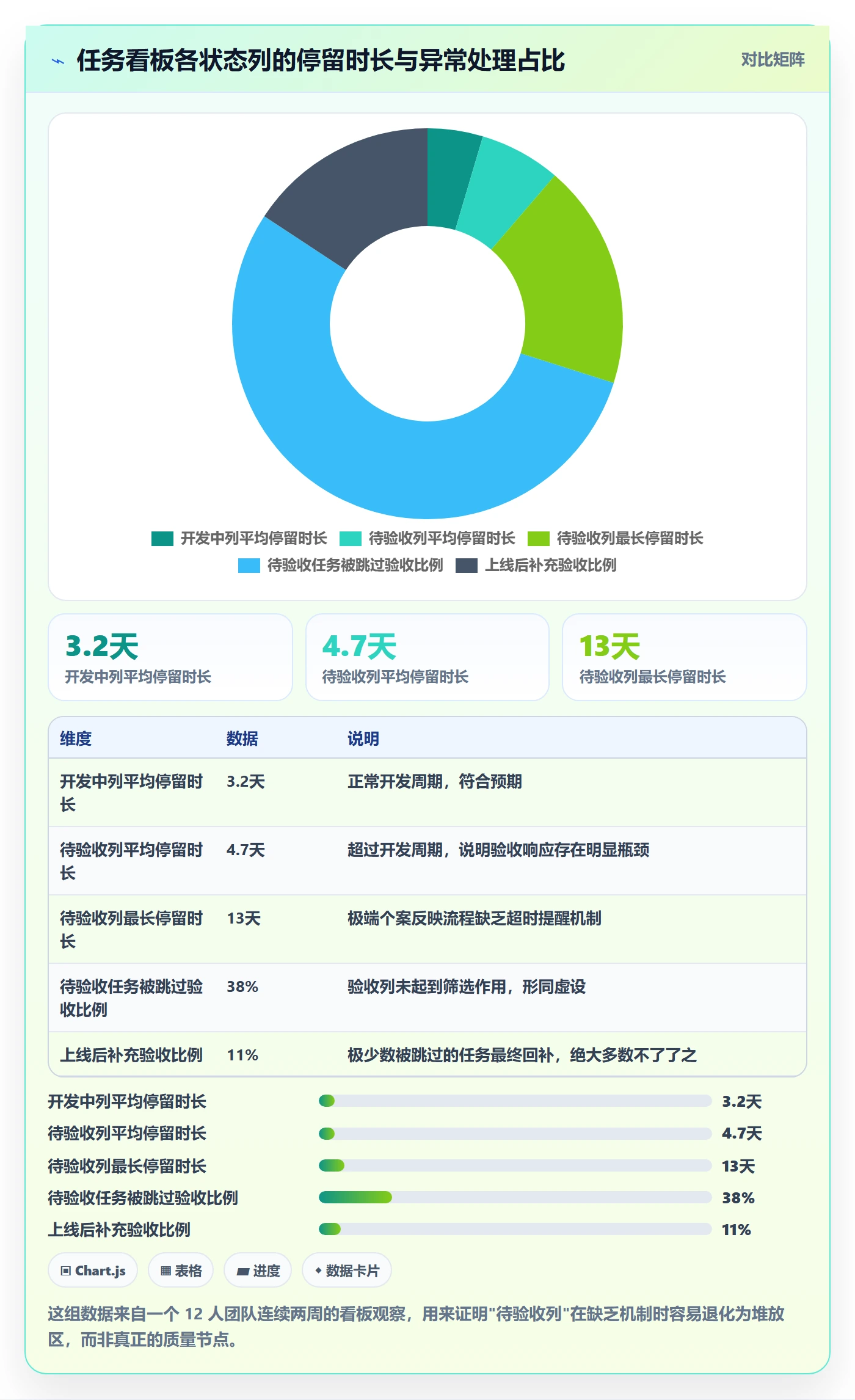Click the grid icon in 表格 chip
This screenshot has height=1400, width=855.
pos(166,1271)
